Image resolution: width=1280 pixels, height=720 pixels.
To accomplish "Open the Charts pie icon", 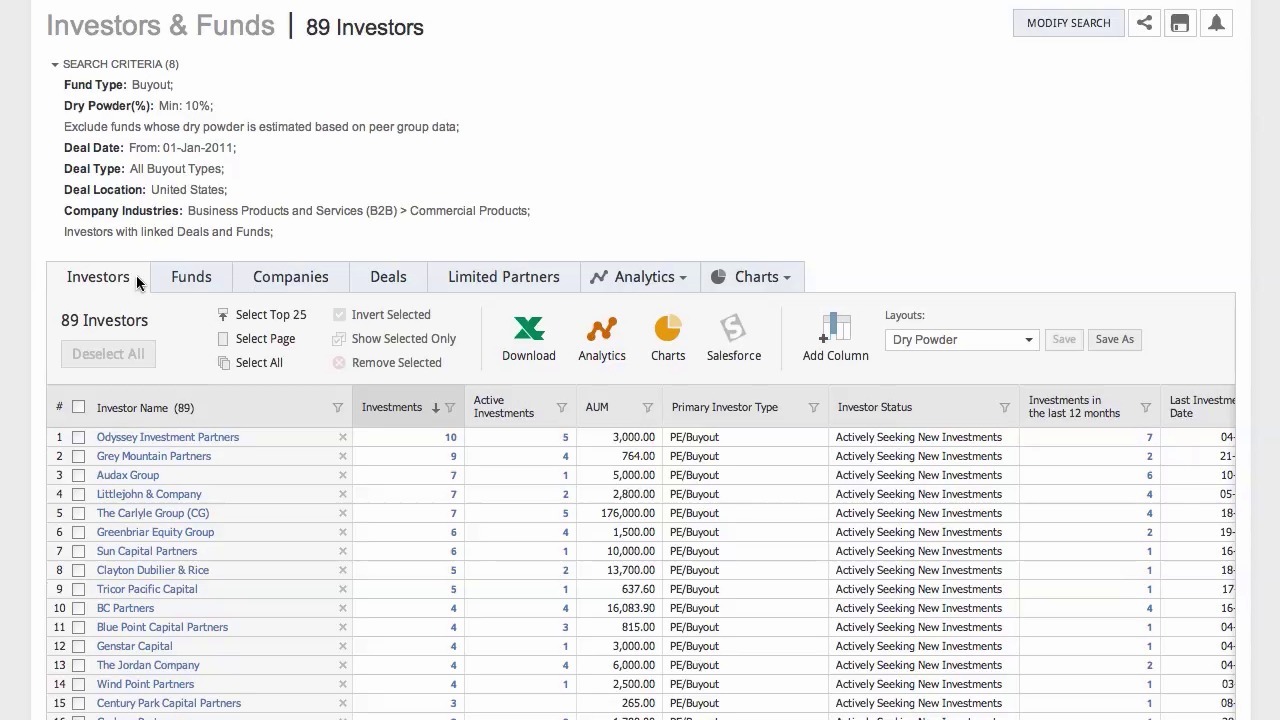I will [x=668, y=338].
